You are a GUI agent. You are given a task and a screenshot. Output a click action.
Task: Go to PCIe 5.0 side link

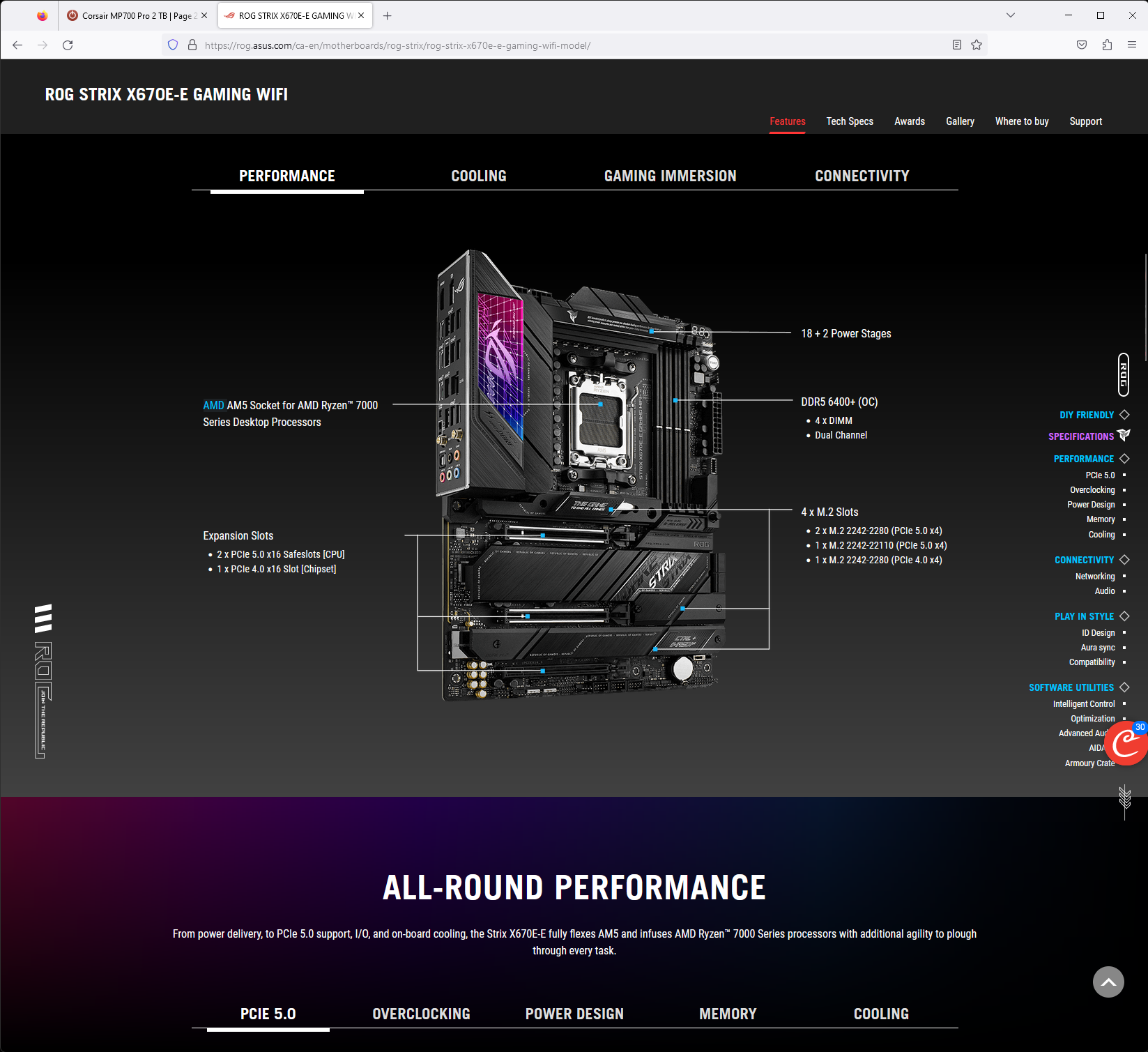pos(1100,475)
